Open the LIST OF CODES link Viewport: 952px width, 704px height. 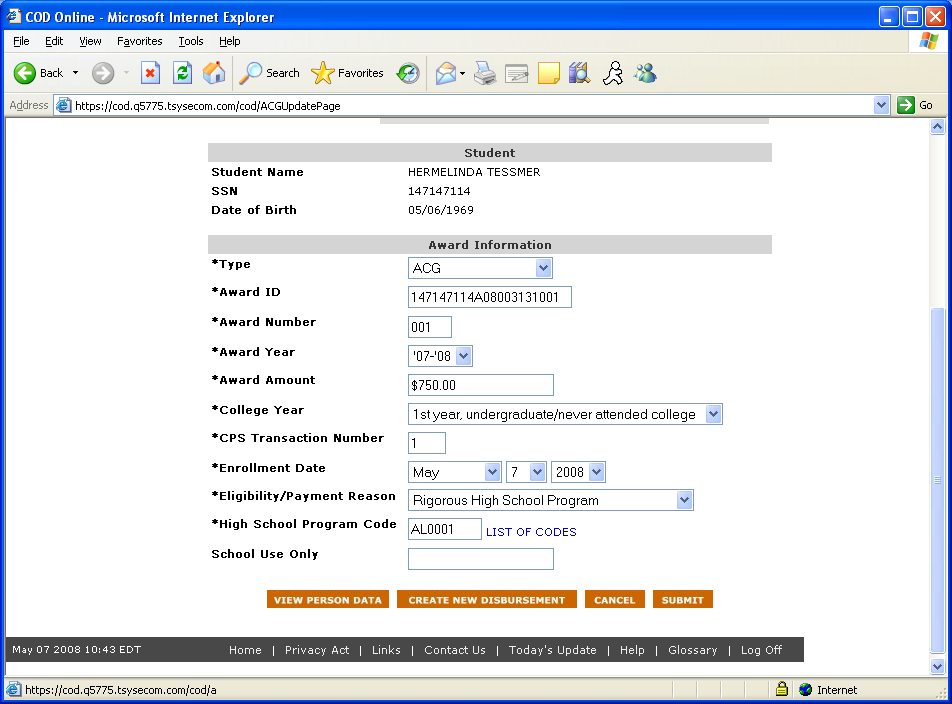pyautogui.click(x=531, y=532)
